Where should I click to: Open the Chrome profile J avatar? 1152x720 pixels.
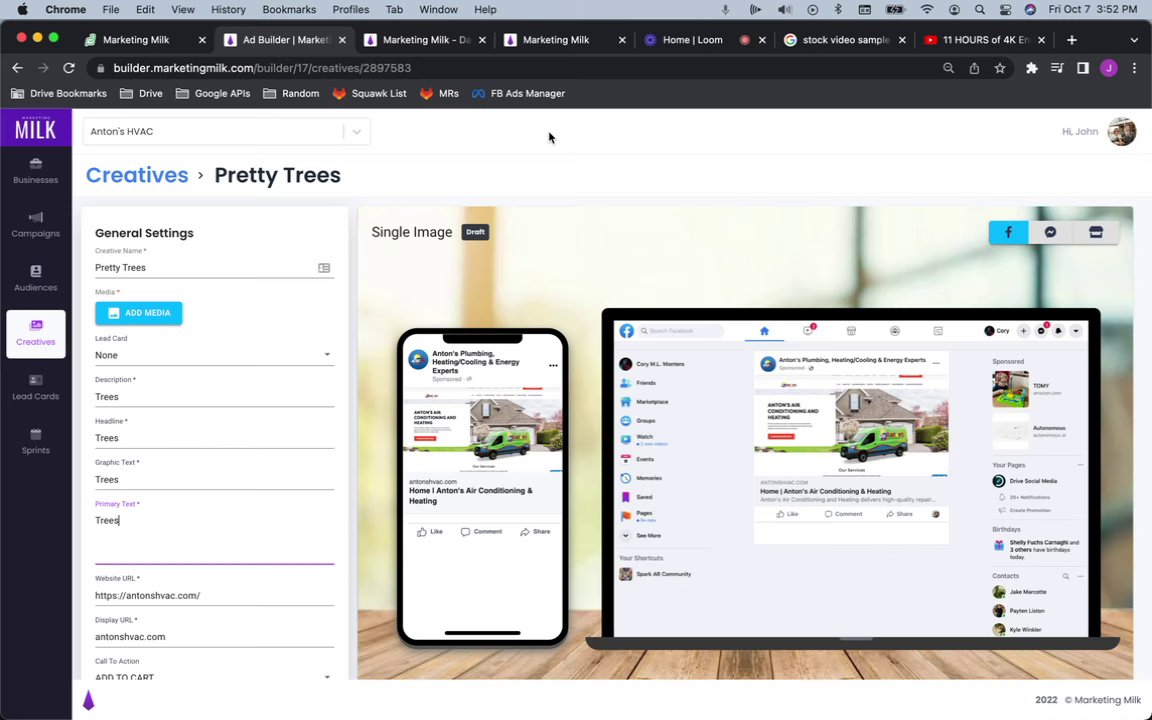tap(1109, 68)
